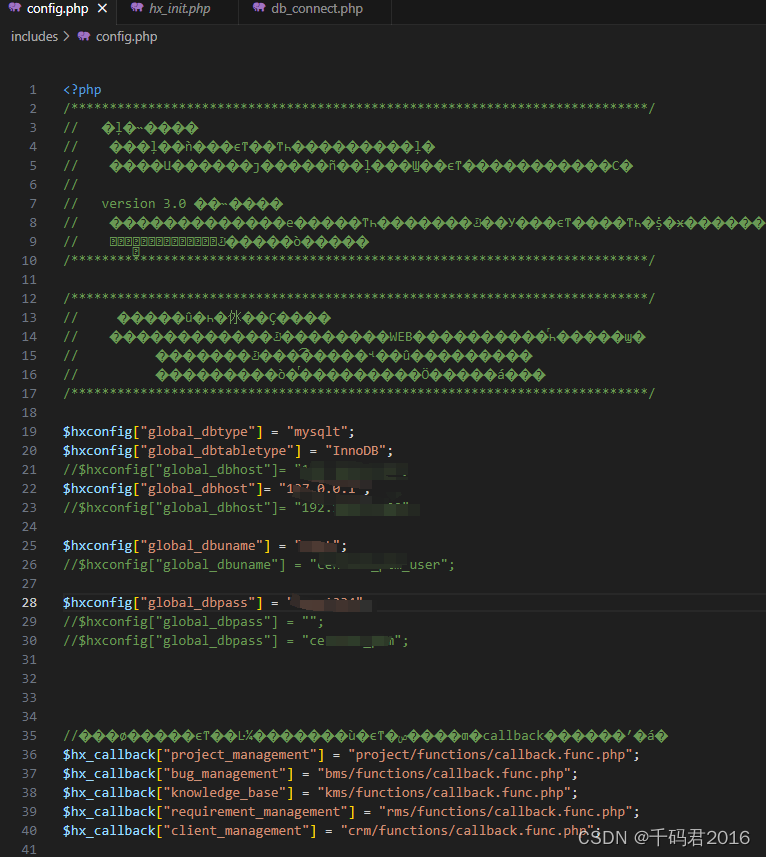Open the includes folder breadcrumb
Screen dimensions: 766x857
click(x=34, y=36)
